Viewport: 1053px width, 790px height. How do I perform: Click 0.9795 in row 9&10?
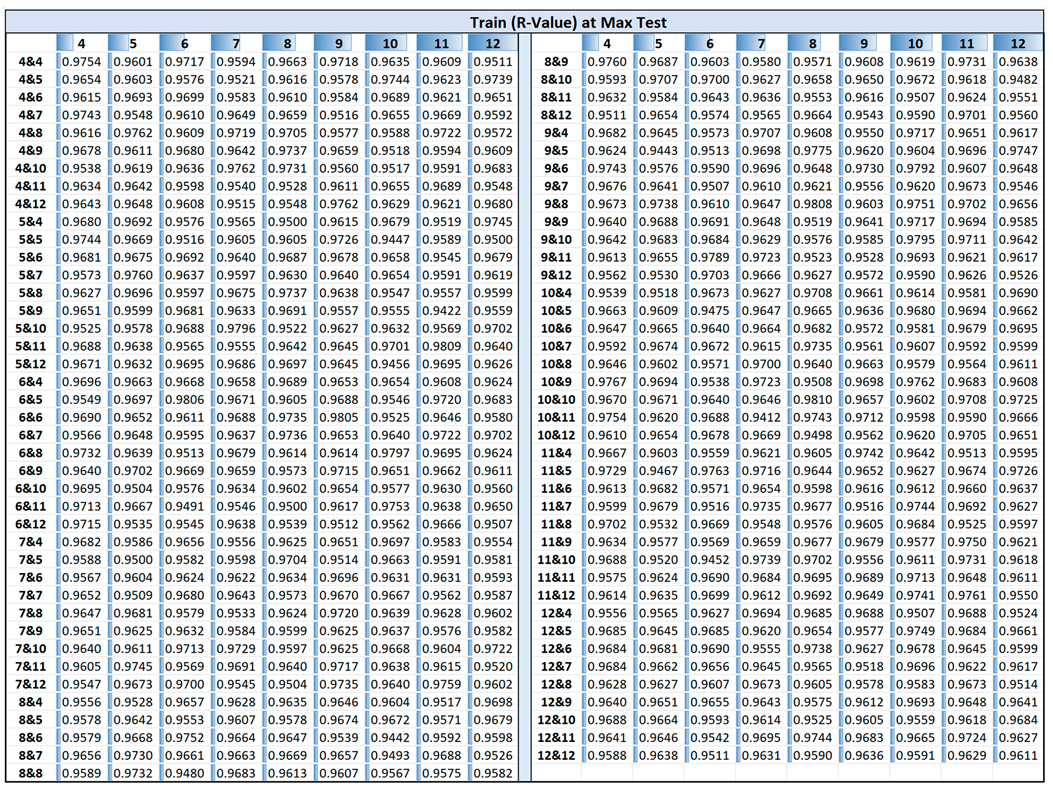point(915,240)
